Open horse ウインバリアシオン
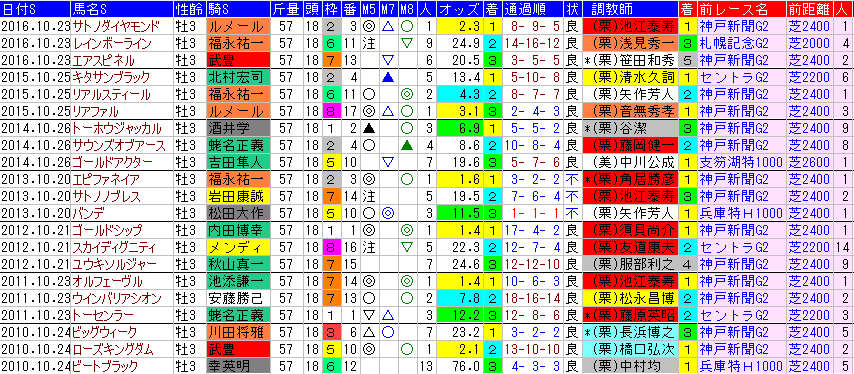Image resolution: width=854 pixels, height=374 pixels. point(117,298)
